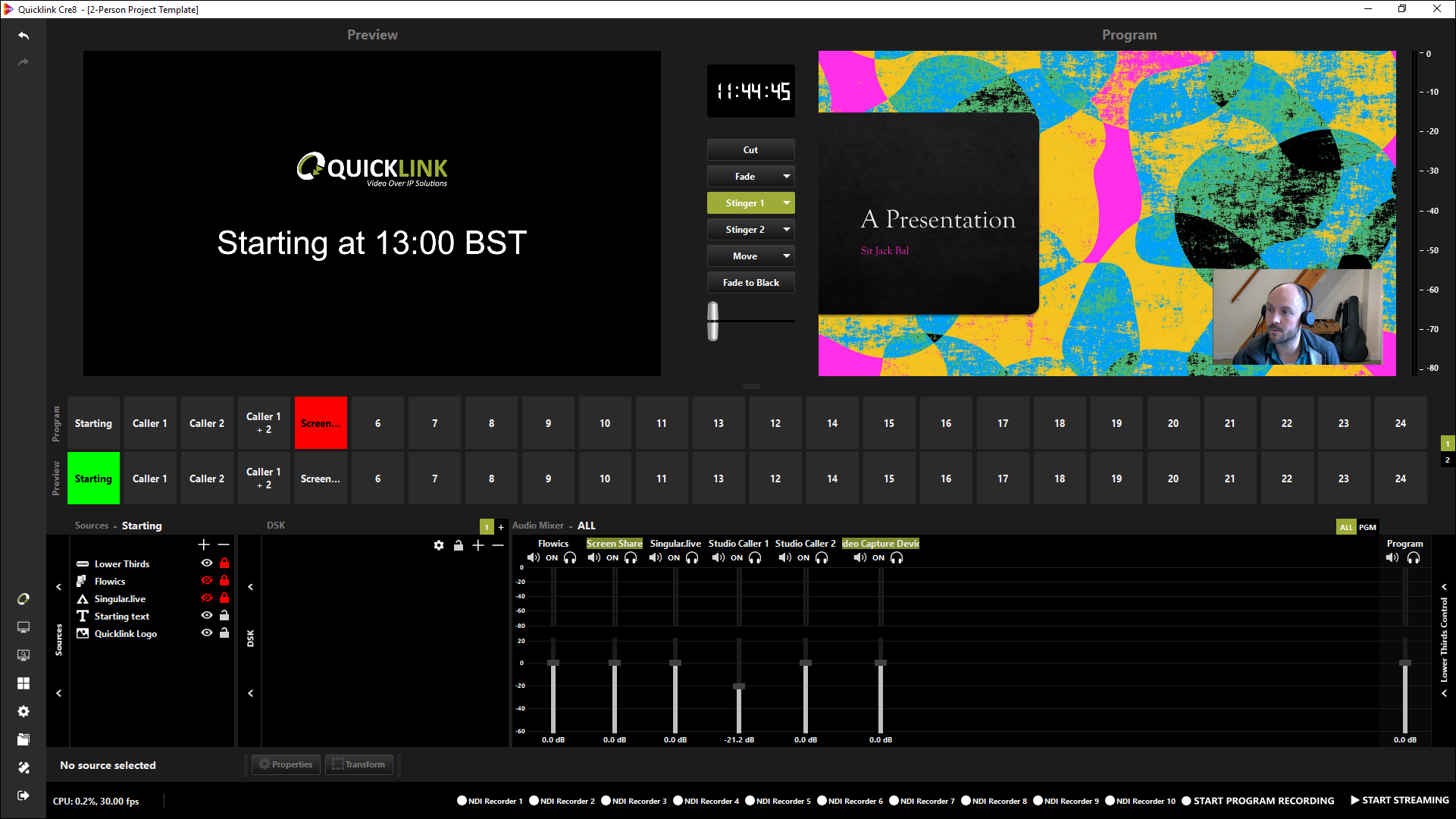Show the hidden Flowcics source
The height and width of the screenshot is (819, 1456).
tap(206, 581)
